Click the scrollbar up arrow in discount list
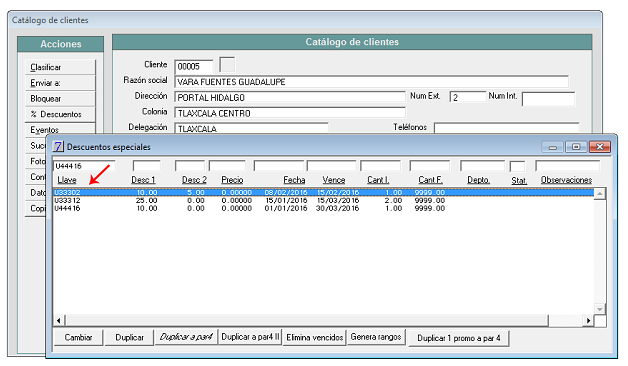The width and height of the screenshot is (628, 366). pyautogui.click(x=600, y=194)
